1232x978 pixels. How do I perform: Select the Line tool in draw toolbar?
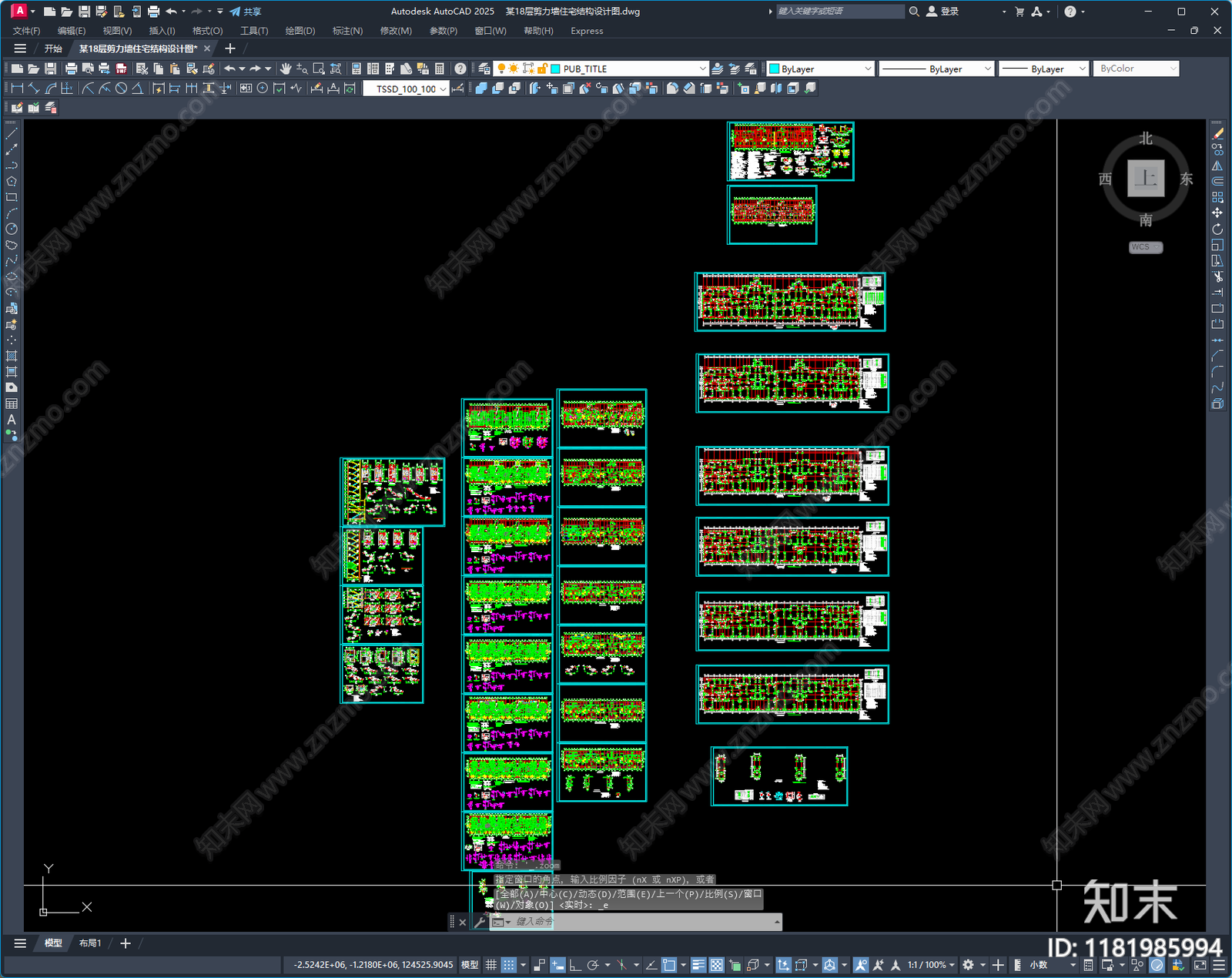pyautogui.click(x=12, y=134)
